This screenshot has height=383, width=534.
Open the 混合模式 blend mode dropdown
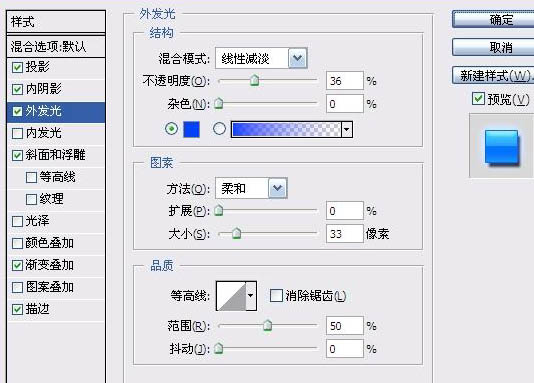pyautogui.click(x=298, y=58)
